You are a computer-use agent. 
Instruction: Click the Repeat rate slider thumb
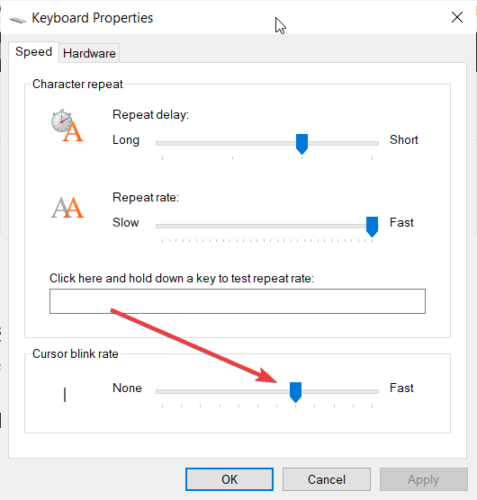tap(372, 227)
